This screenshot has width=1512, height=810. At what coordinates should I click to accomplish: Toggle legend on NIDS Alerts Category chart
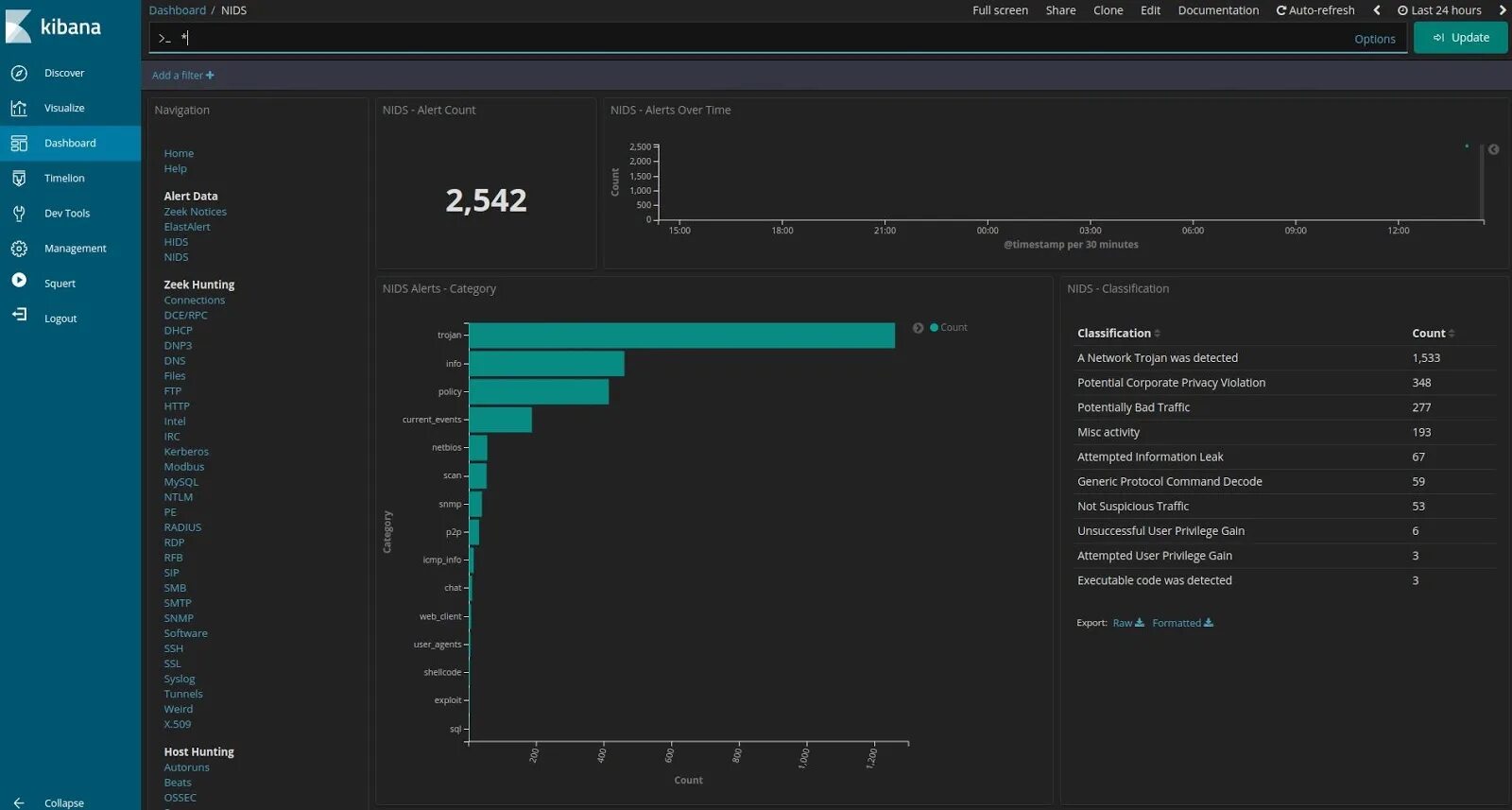coord(918,328)
